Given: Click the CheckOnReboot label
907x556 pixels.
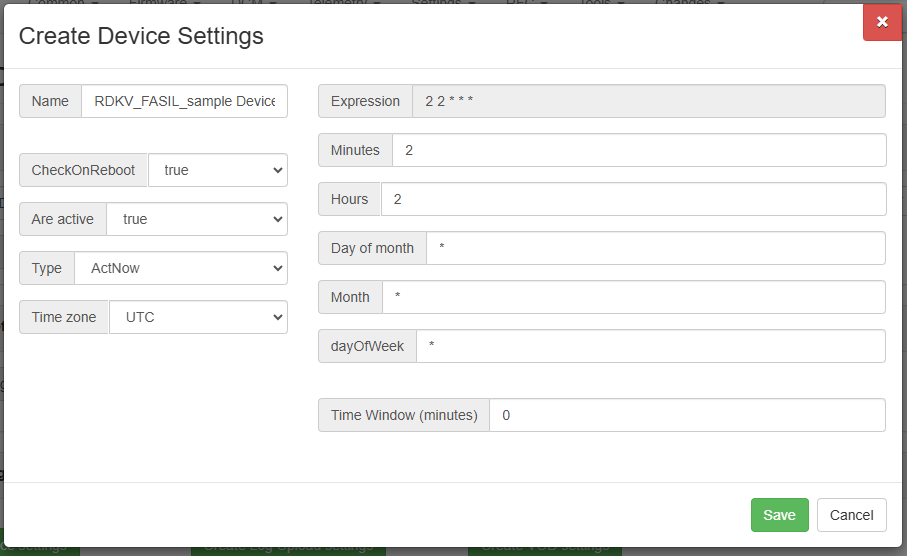Looking at the screenshot, I should click(x=84, y=170).
